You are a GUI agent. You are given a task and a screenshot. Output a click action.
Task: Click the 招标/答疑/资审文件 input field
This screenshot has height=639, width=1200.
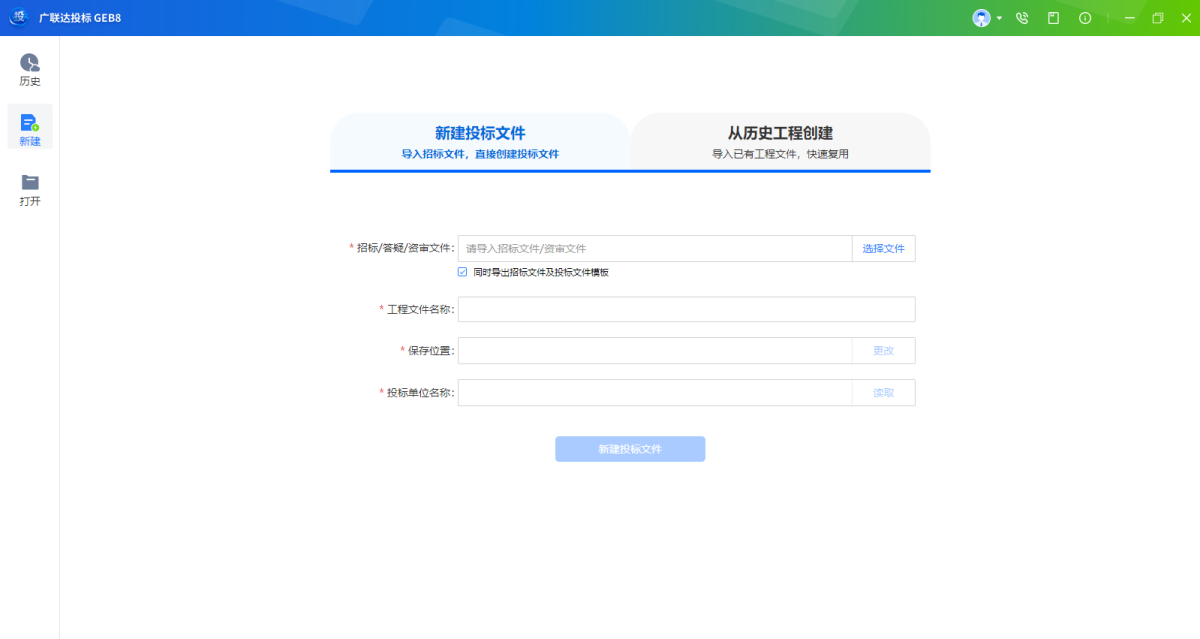pos(655,249)
